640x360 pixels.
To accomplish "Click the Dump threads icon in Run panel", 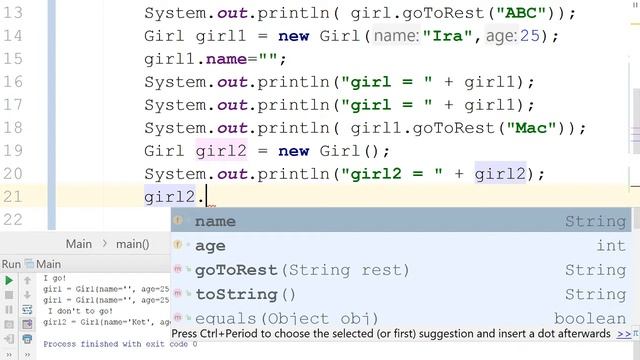I will pyautogui.click(x=9, y=324).
